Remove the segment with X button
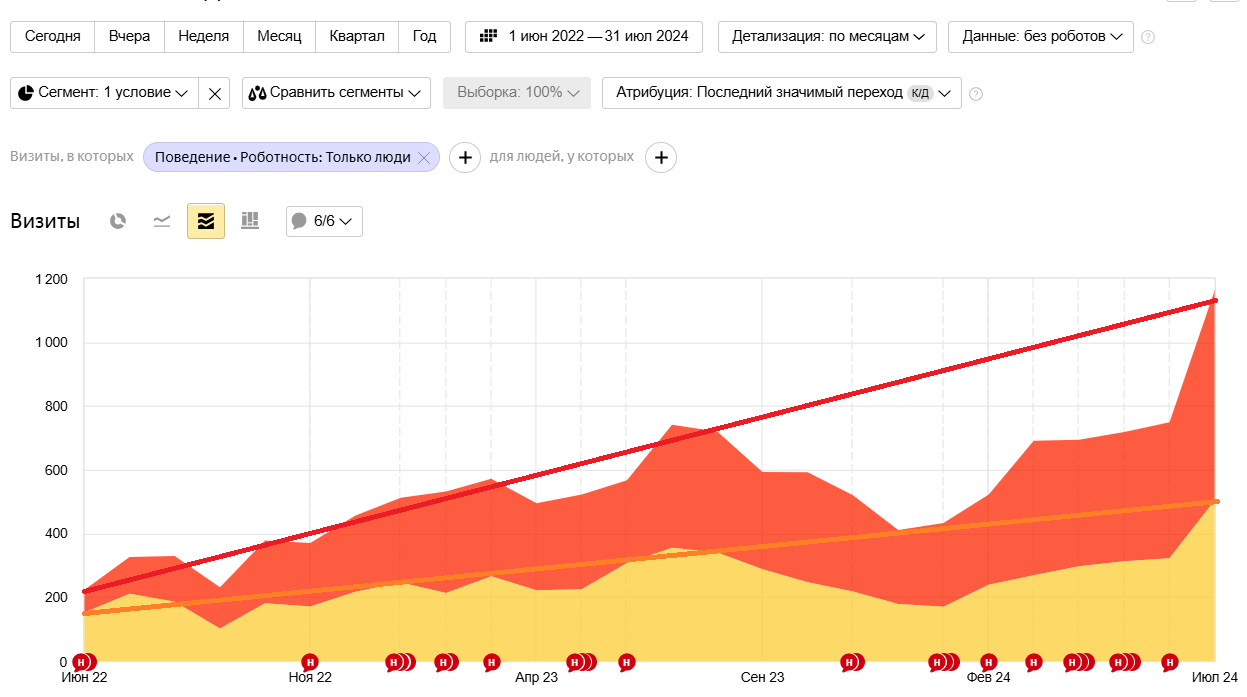 point(215,93)
